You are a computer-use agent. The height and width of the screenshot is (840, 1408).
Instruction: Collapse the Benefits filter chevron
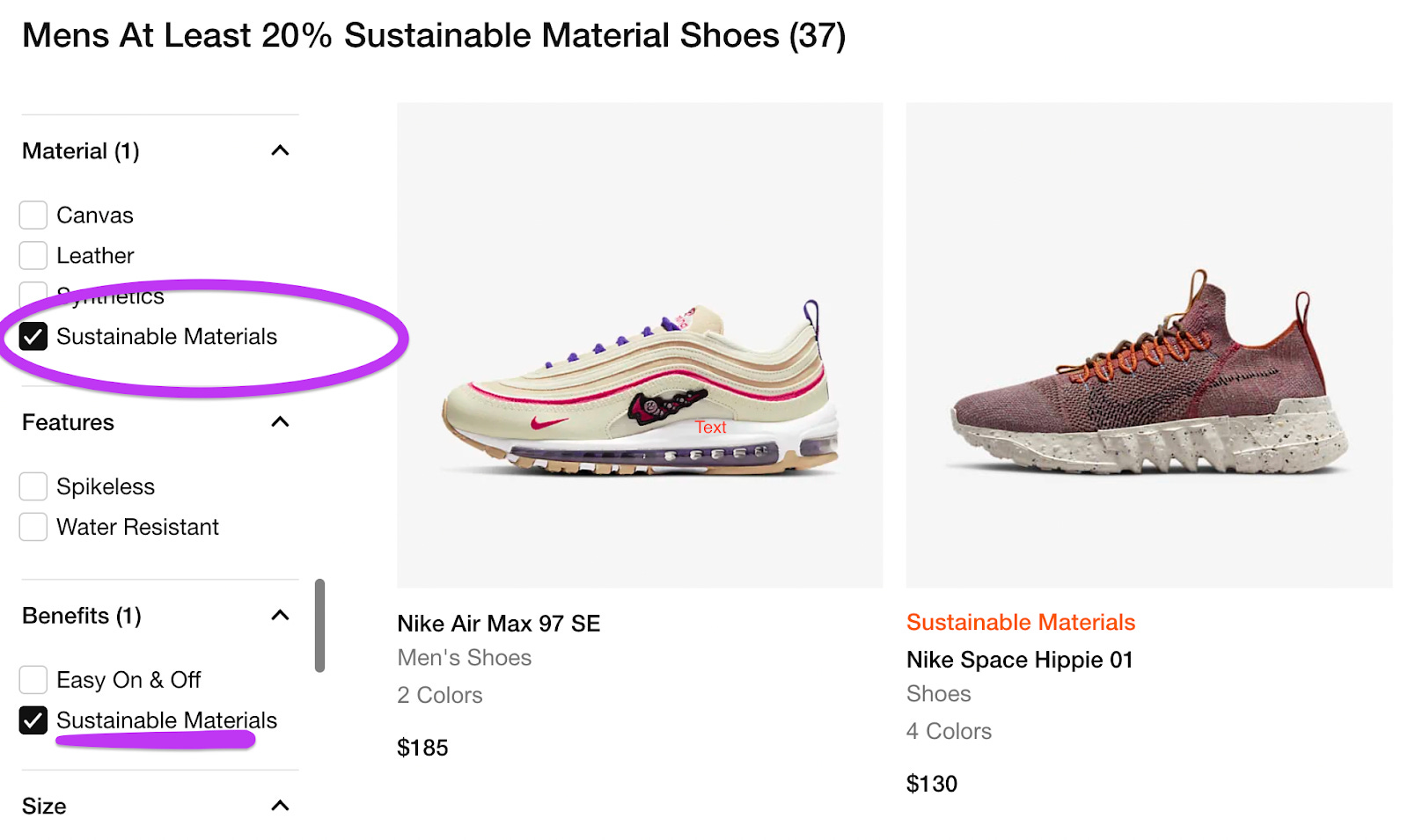coord(280,615)
